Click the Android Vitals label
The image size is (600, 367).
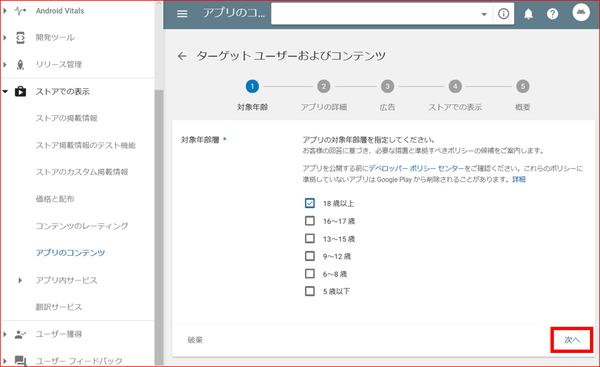pos(60,11)
